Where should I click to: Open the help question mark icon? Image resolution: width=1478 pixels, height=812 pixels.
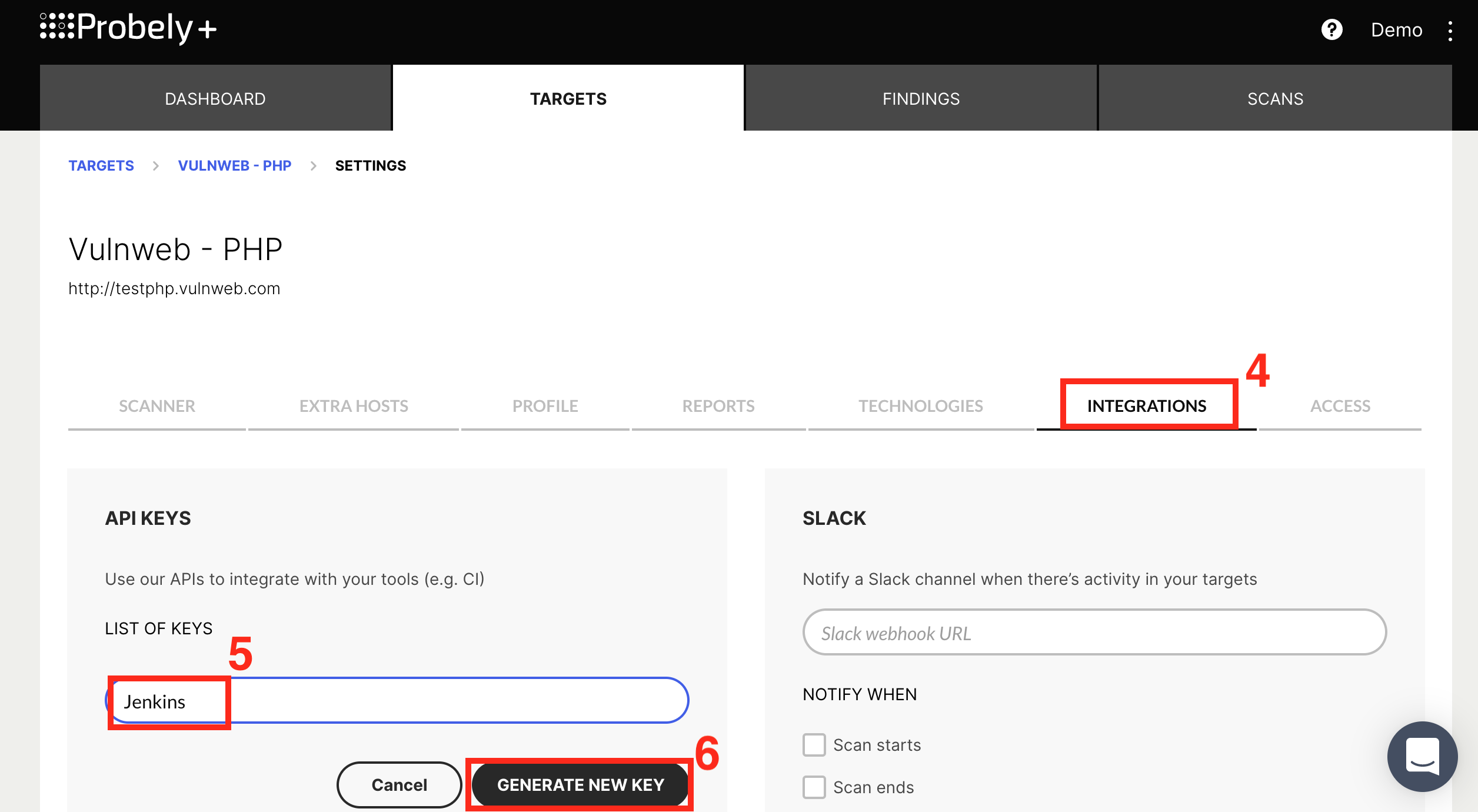click(1331, 29)
